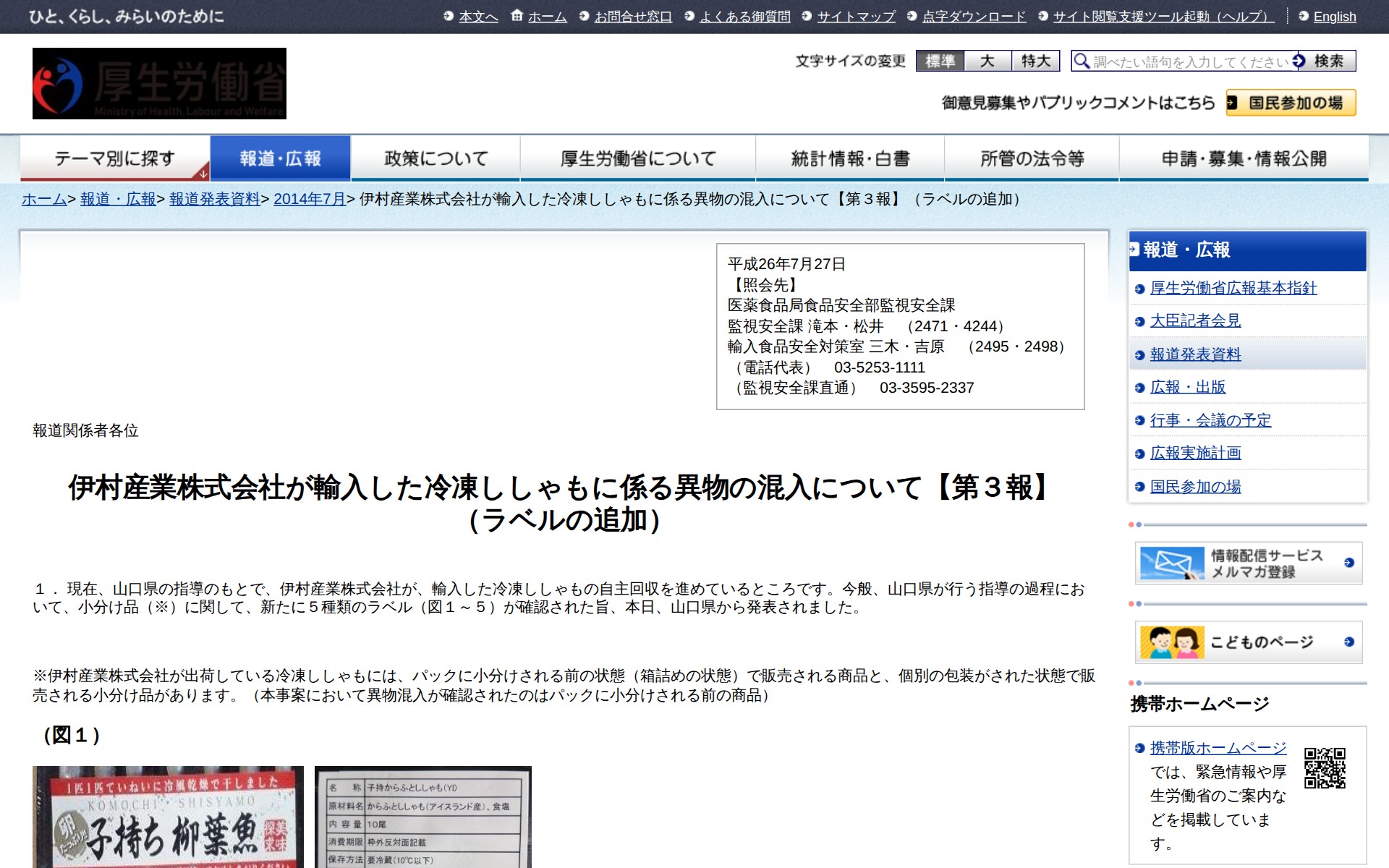Click the children's page banner icon
The width and height of the screenshot is (1389, 868).
pos(1172,642)
